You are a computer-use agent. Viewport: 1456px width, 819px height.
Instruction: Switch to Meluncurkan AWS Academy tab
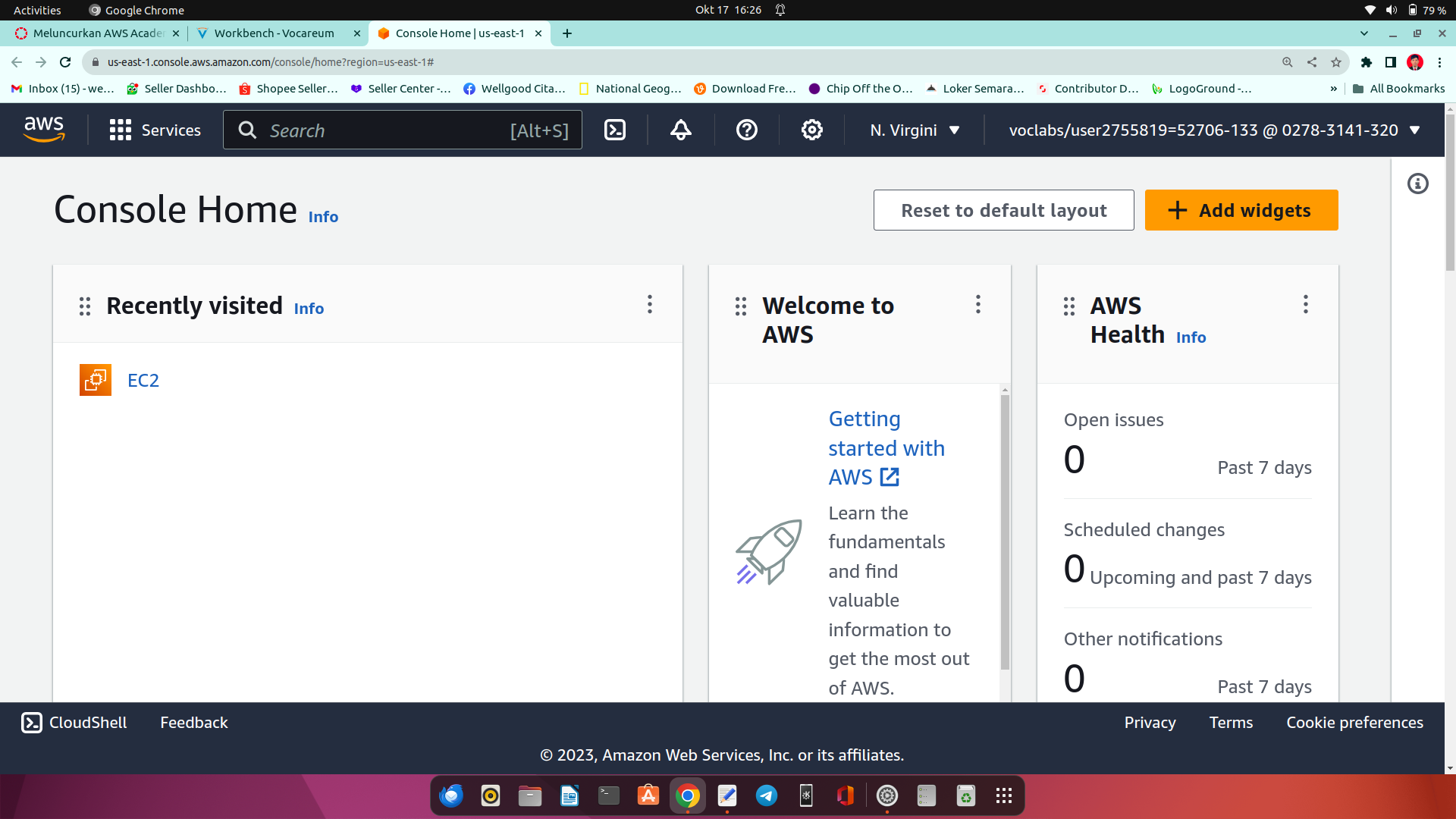99,33
